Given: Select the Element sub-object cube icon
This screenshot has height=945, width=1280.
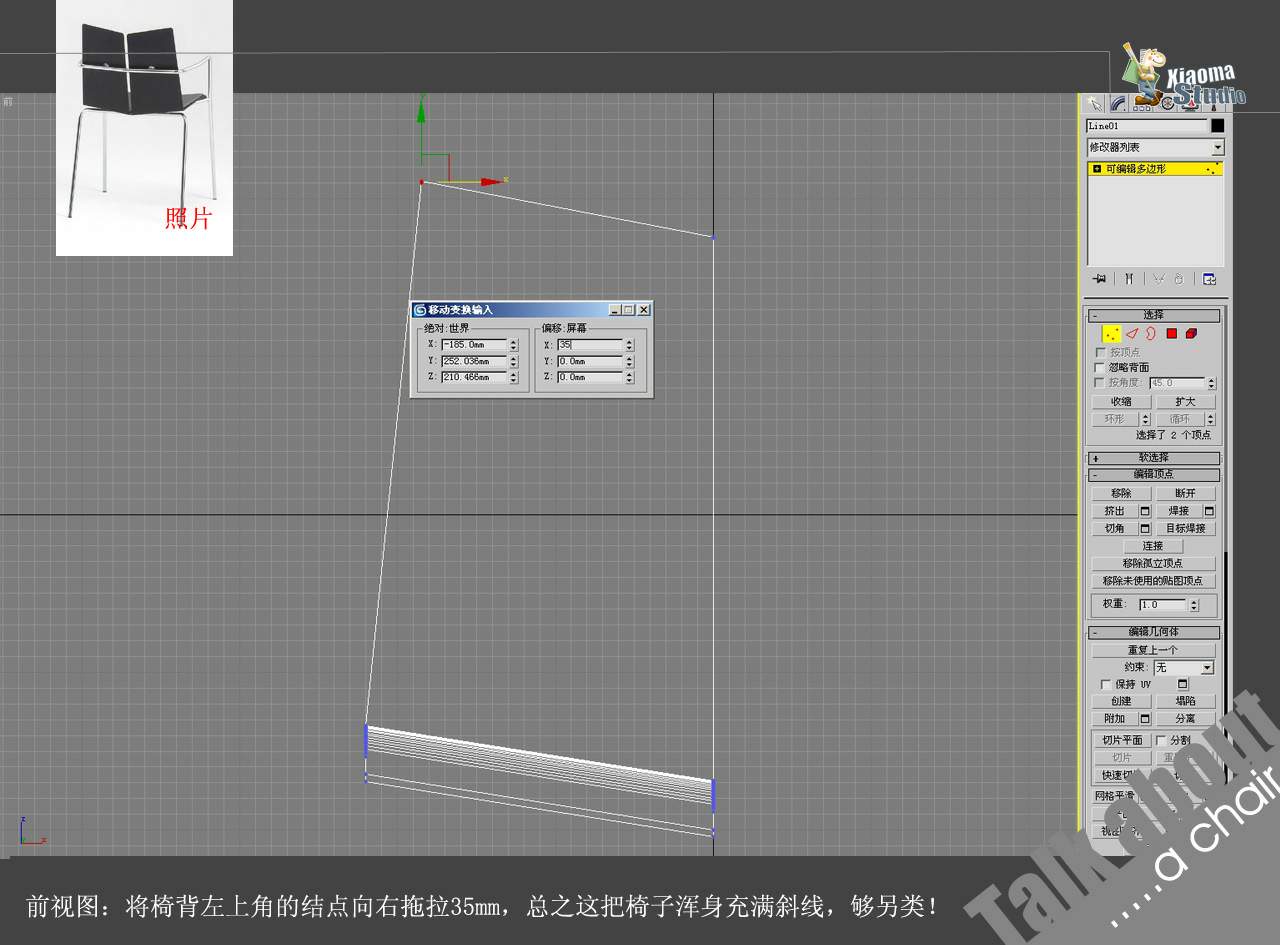Looking at the screenshot, I should [1191, 334].
